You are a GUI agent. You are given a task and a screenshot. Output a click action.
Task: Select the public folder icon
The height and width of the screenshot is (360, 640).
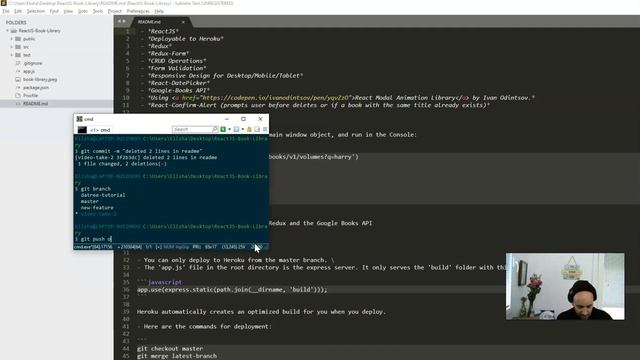pyautogui.click(x=18, y=39)
